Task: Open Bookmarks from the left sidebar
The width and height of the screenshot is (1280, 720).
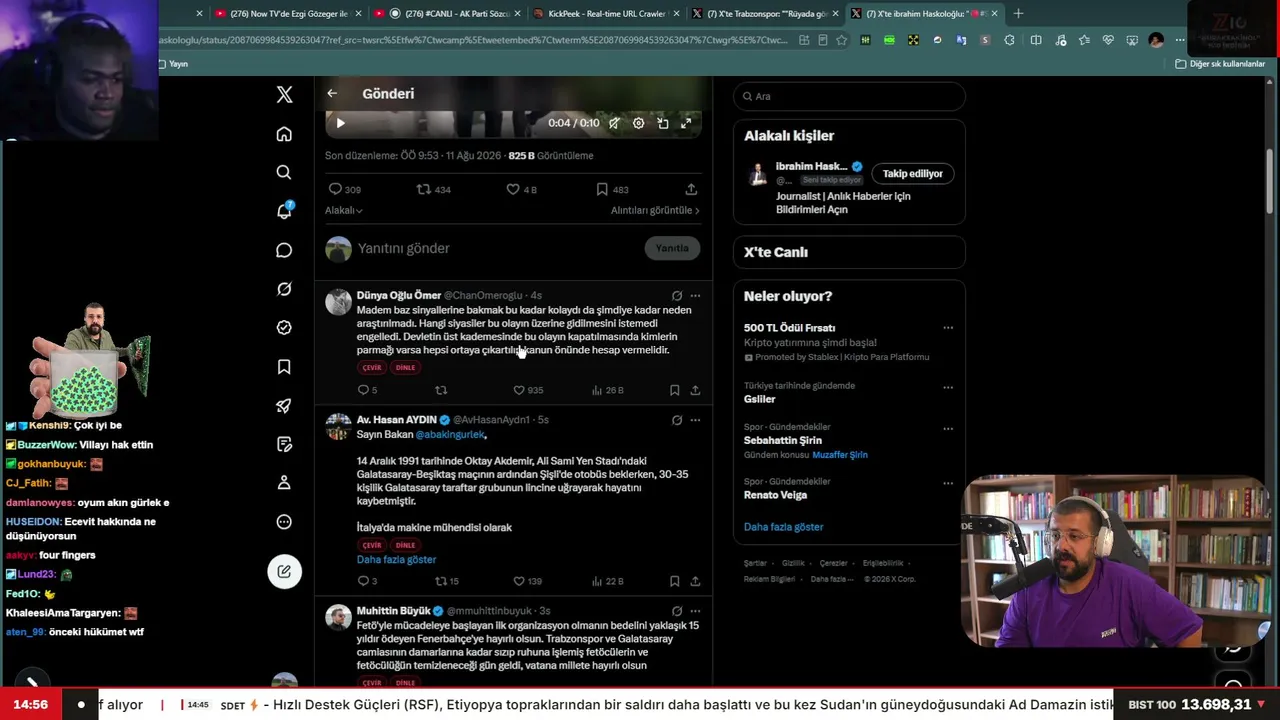Action: click(284, 367)
